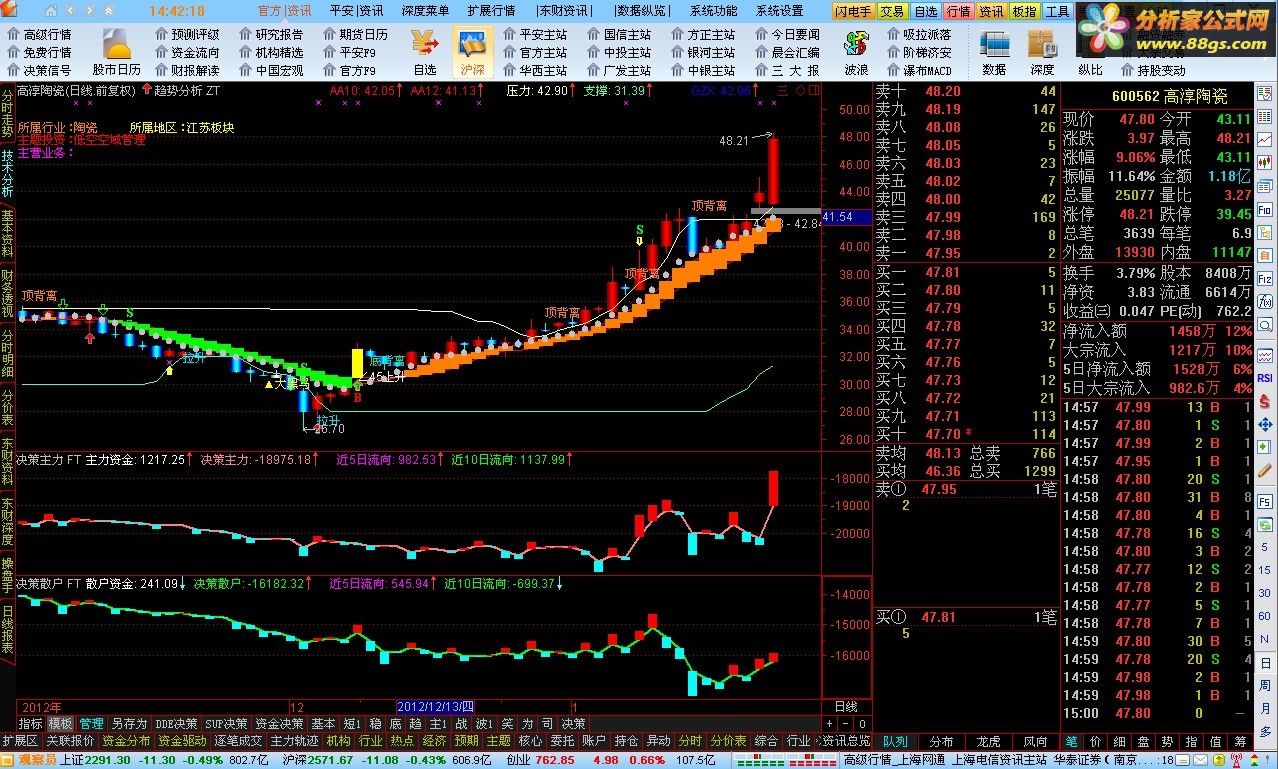Select the 资金驱动 bottom tab
Screen dimensions: 1278x769
182,741
